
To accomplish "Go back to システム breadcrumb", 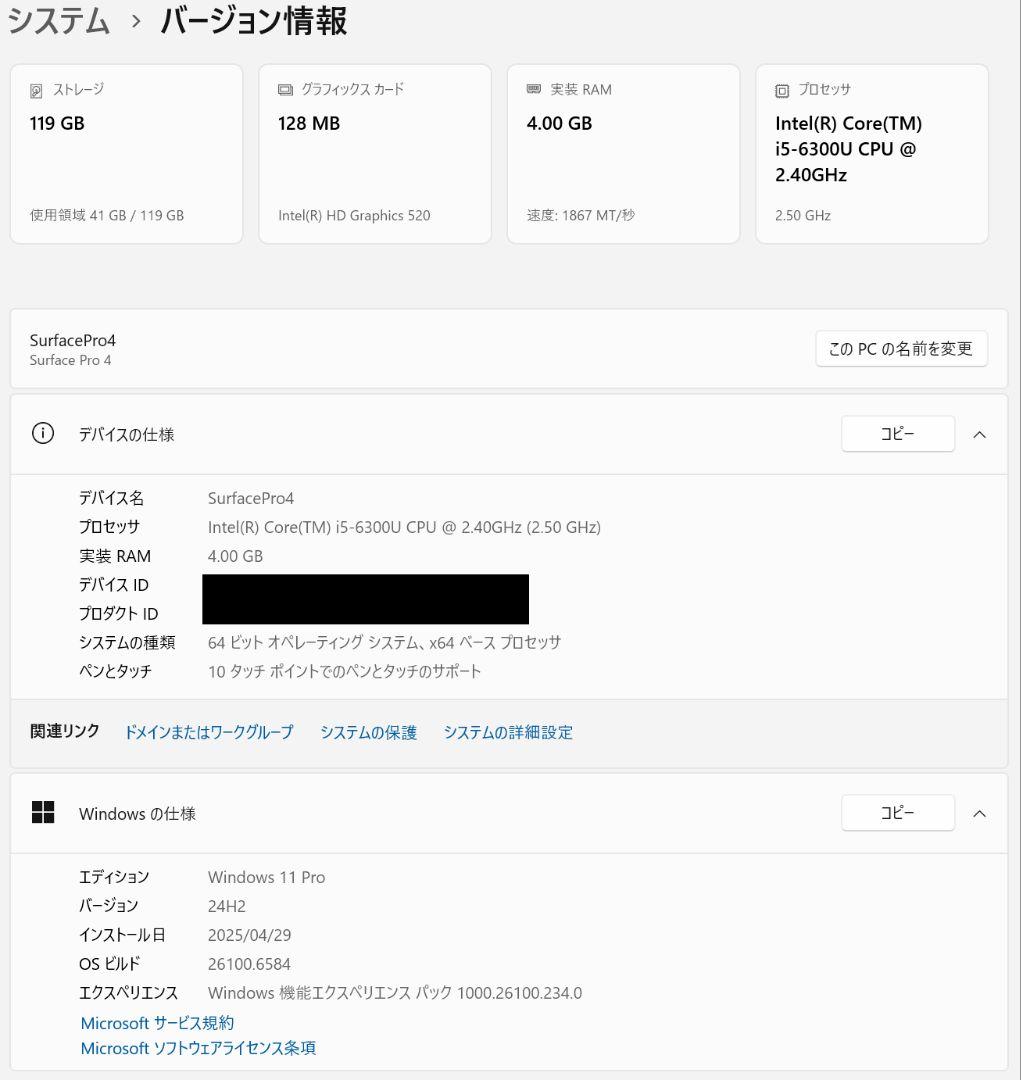I will tap(59, 21).
